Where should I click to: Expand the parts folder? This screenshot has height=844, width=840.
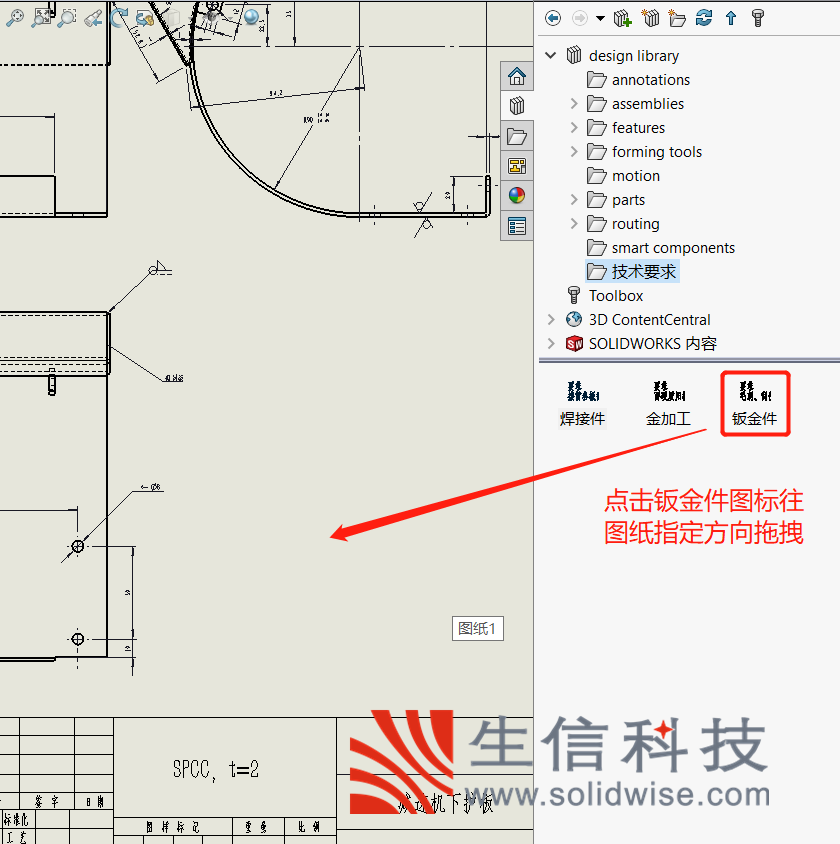click(x=574, y=200)
